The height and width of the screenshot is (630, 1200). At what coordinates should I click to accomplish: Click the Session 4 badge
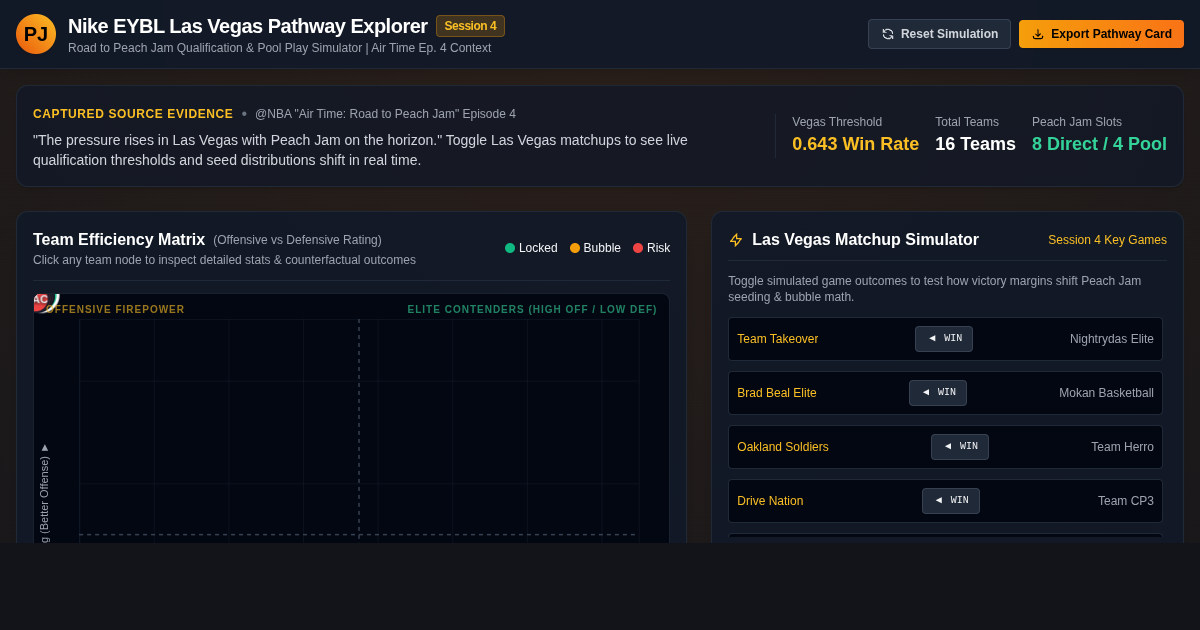click(x=470, y=26)
